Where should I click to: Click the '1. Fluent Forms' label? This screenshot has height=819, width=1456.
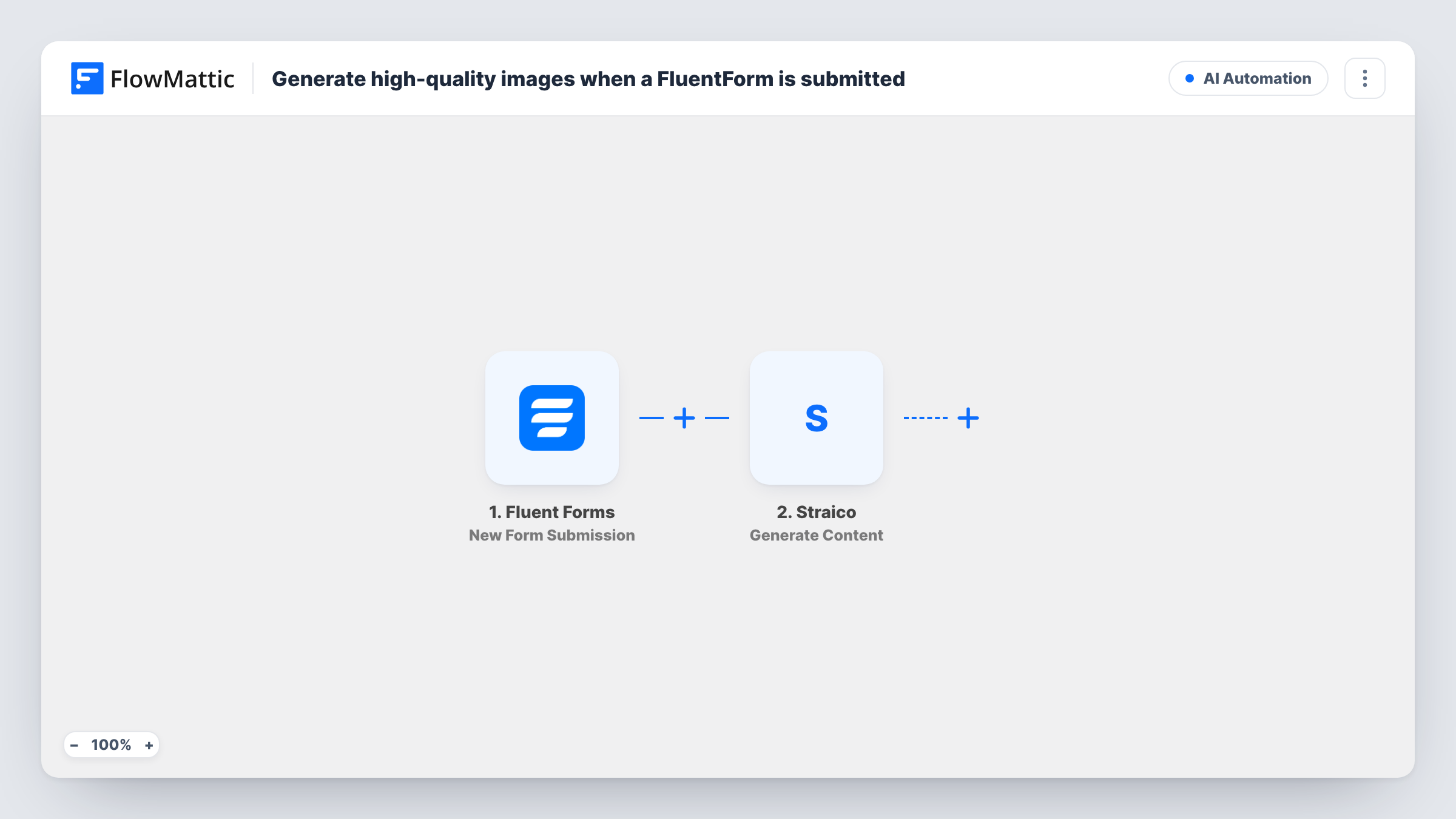(552, 512)
